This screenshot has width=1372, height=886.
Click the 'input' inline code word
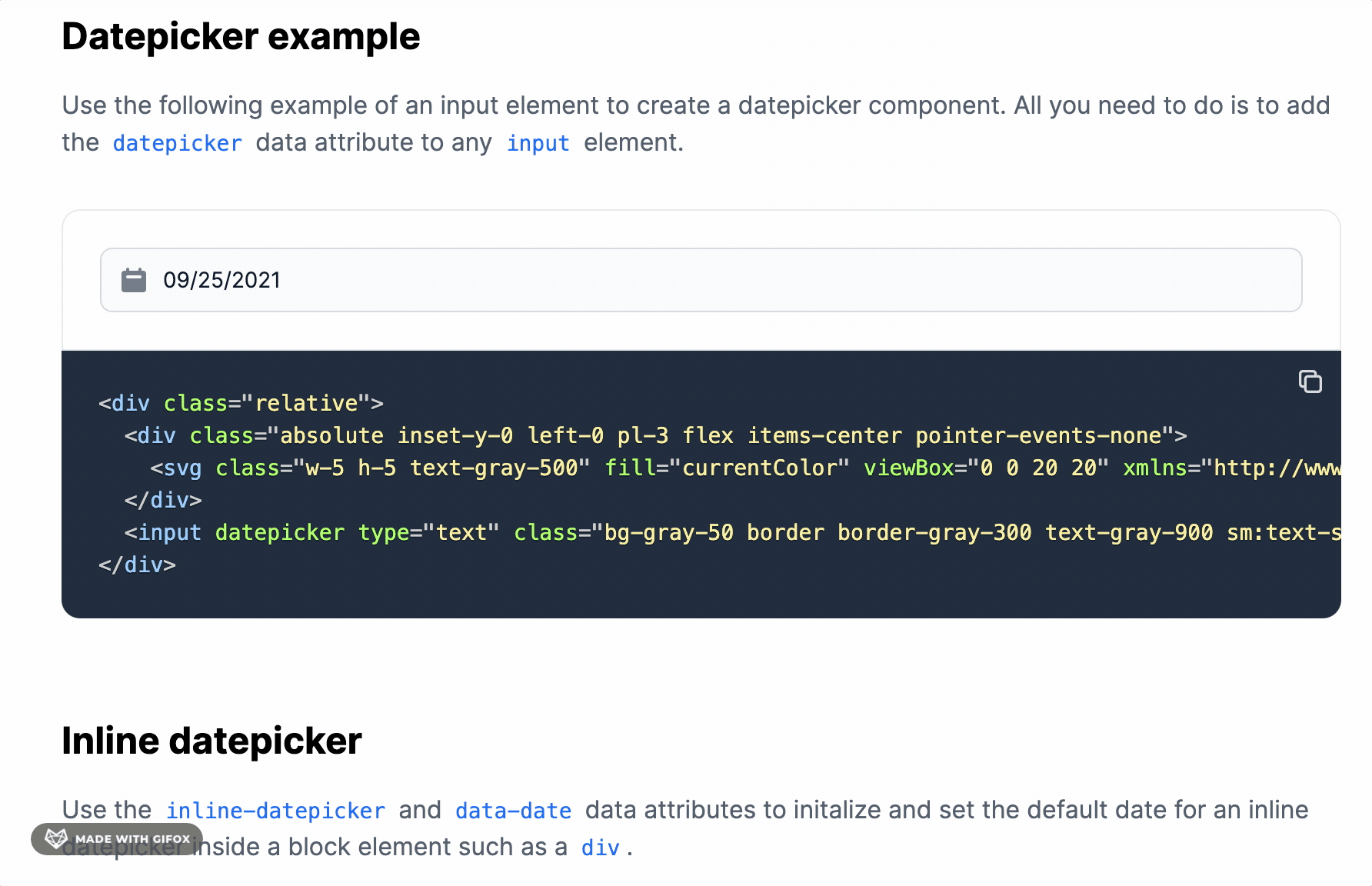pyautogui.click(x=538, y=143)
